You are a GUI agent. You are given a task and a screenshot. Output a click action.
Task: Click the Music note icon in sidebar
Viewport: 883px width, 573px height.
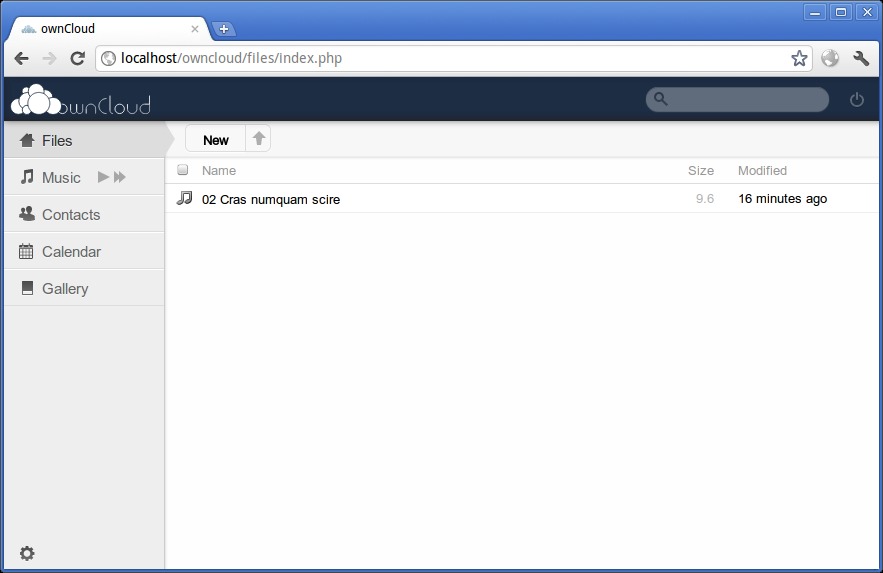pyautogui.click(x=27, y=177)
